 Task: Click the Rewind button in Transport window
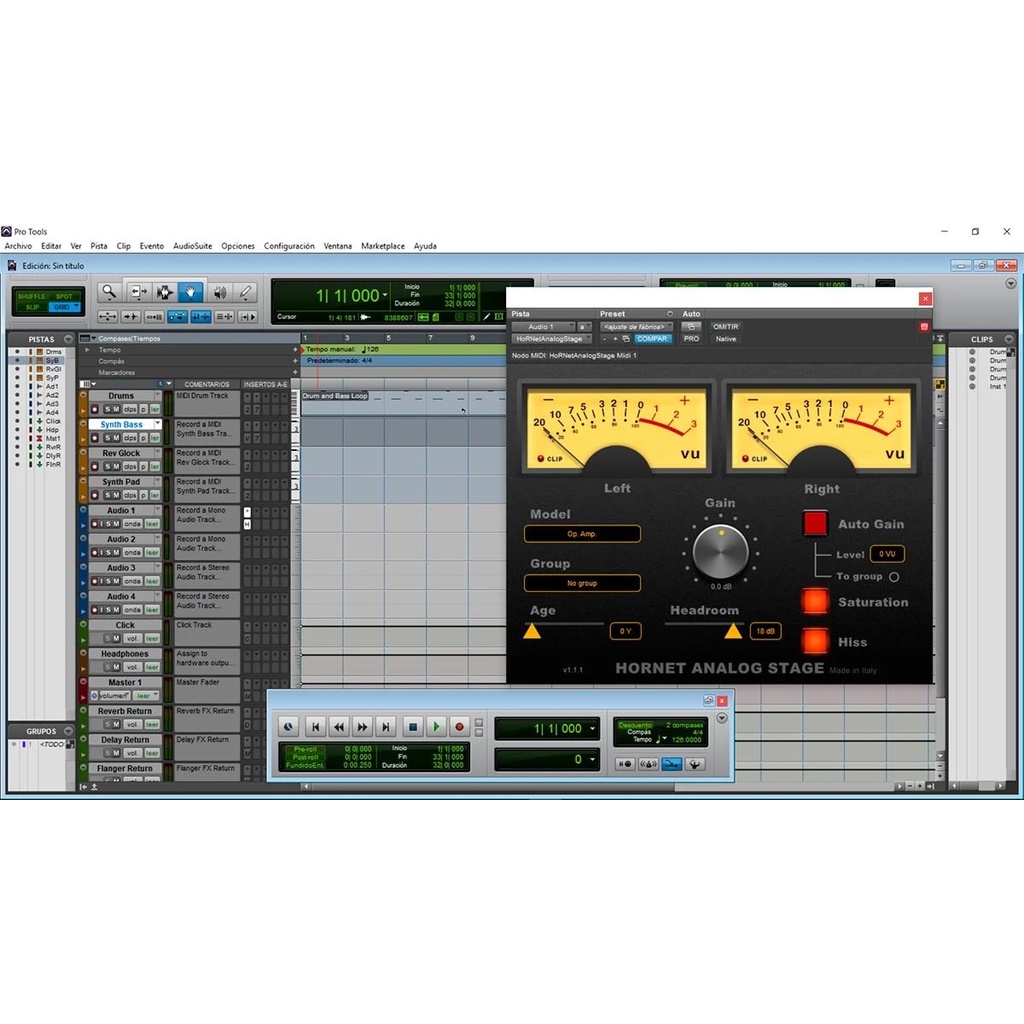339,726
